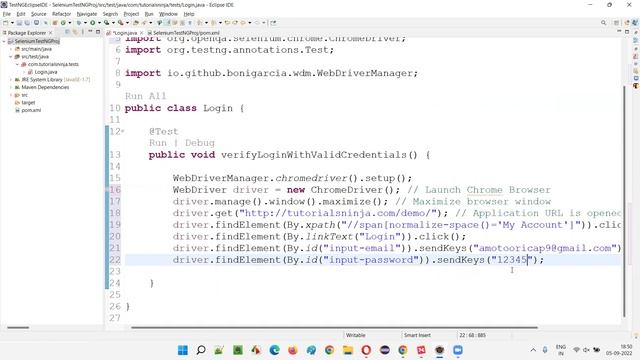Open Microsoft Edge from the taskbar

[x=274, y=350]
